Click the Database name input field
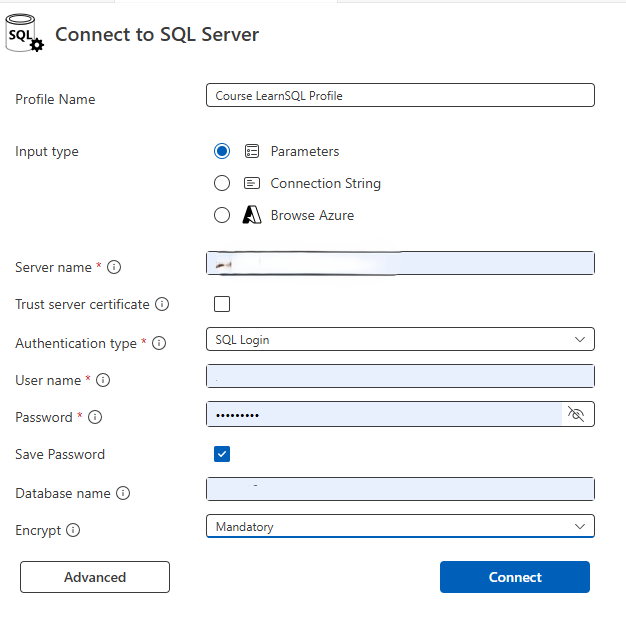 [x=400, y=489]
